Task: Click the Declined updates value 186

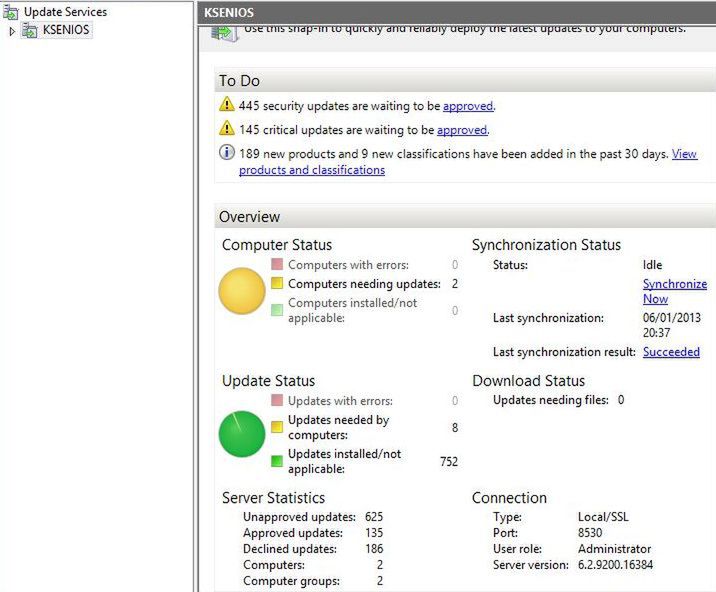Action: (x=374, y=549)
